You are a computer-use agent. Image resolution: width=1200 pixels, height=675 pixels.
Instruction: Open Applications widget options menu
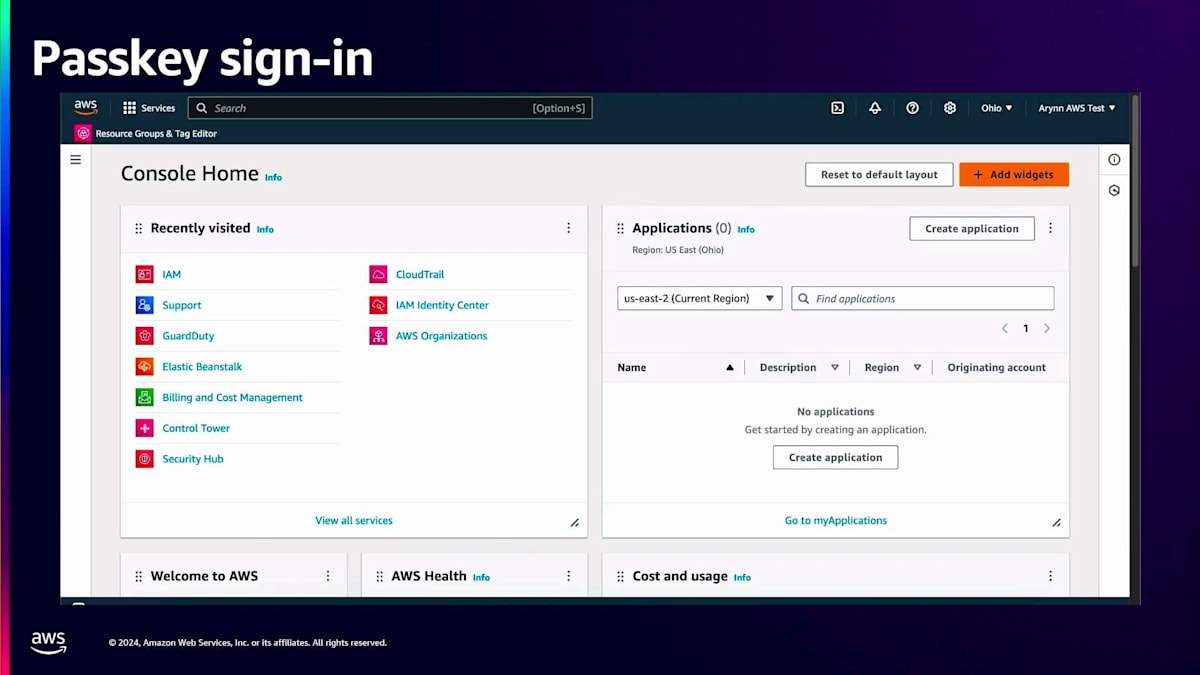(1050, 228)
